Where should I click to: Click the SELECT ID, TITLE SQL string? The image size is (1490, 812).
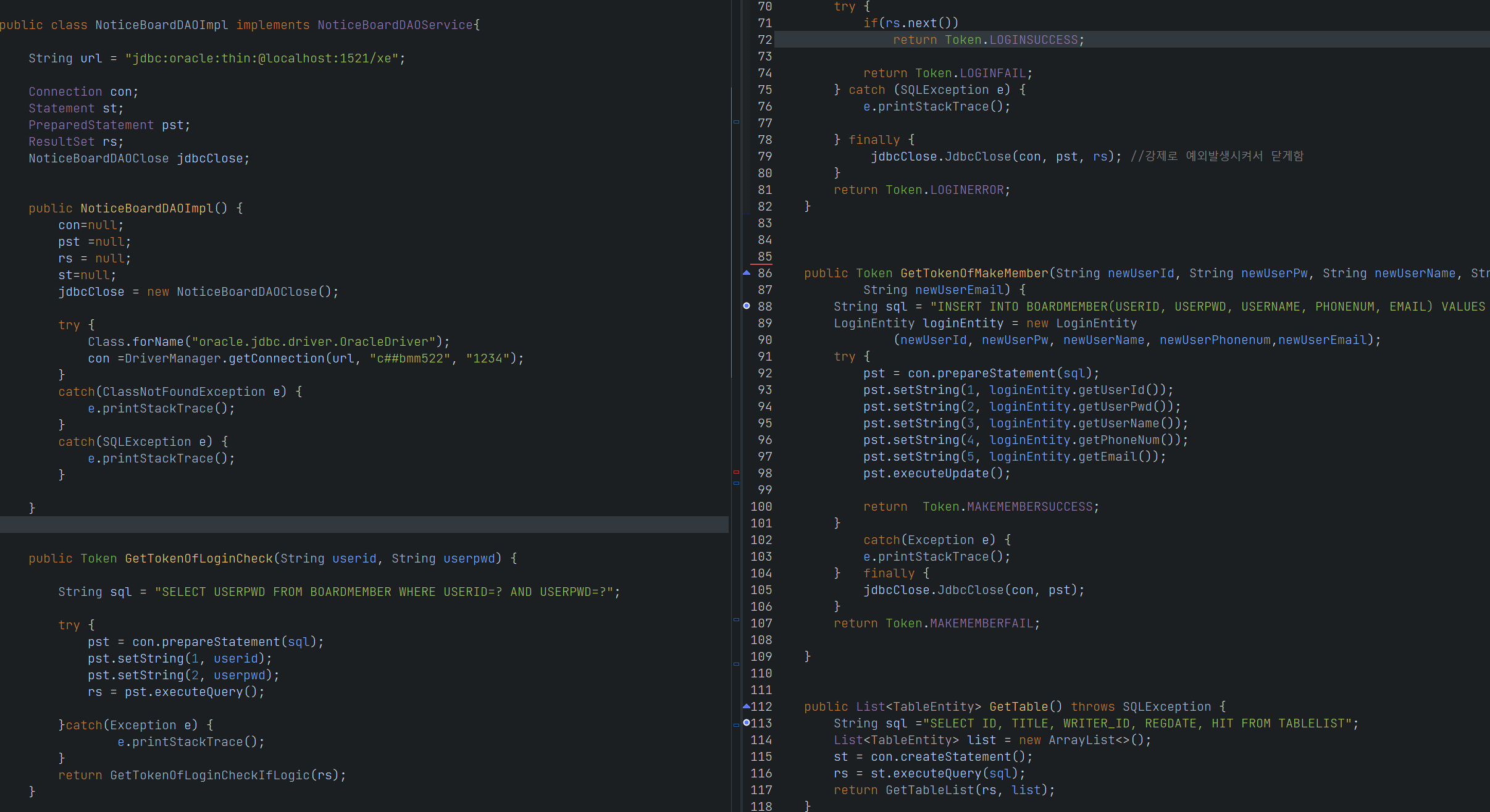[x=1137, y=723]
